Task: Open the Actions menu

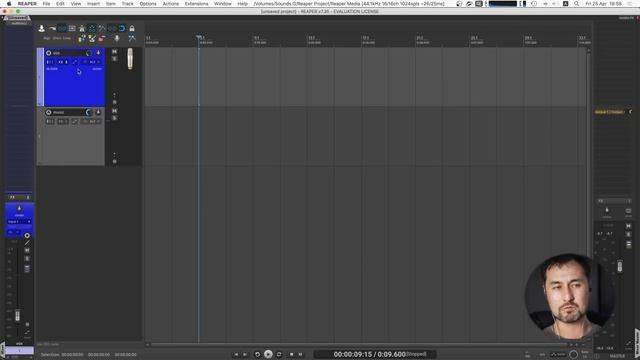Action: coord(171,4)
